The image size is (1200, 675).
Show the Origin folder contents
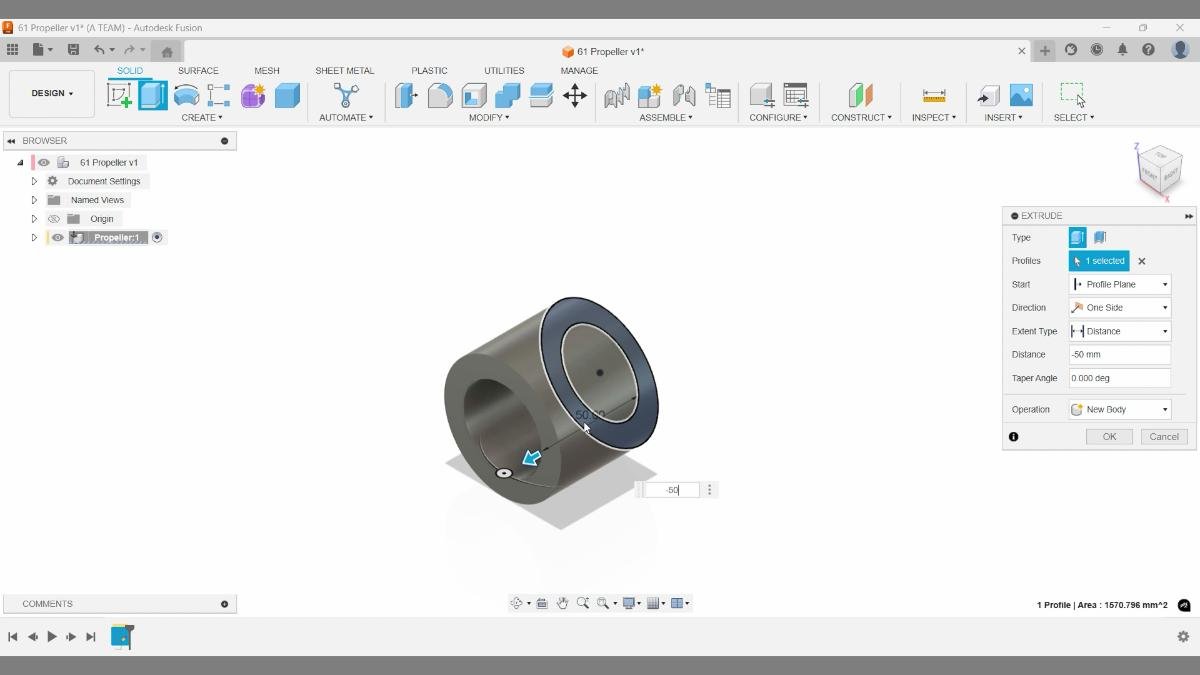34,218
